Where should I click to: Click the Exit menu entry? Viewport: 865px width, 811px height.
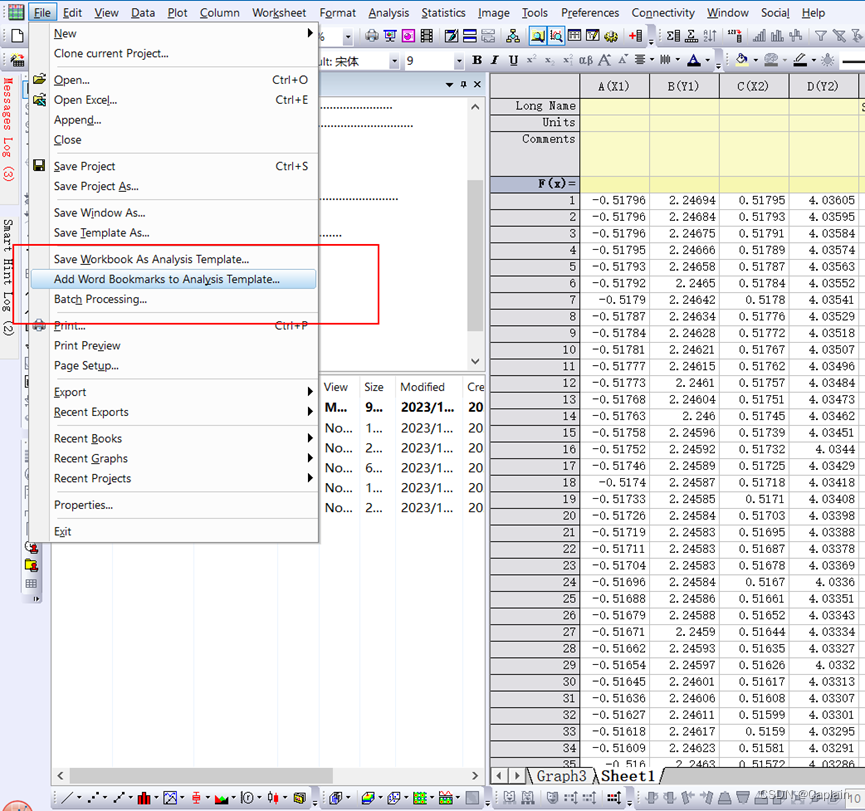(174, 531)
